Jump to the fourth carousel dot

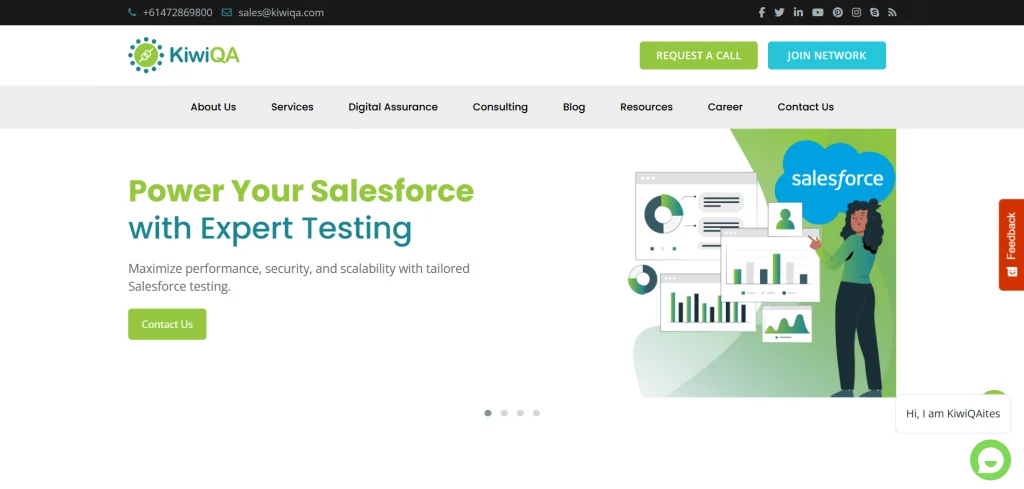[x=536, y=412]
